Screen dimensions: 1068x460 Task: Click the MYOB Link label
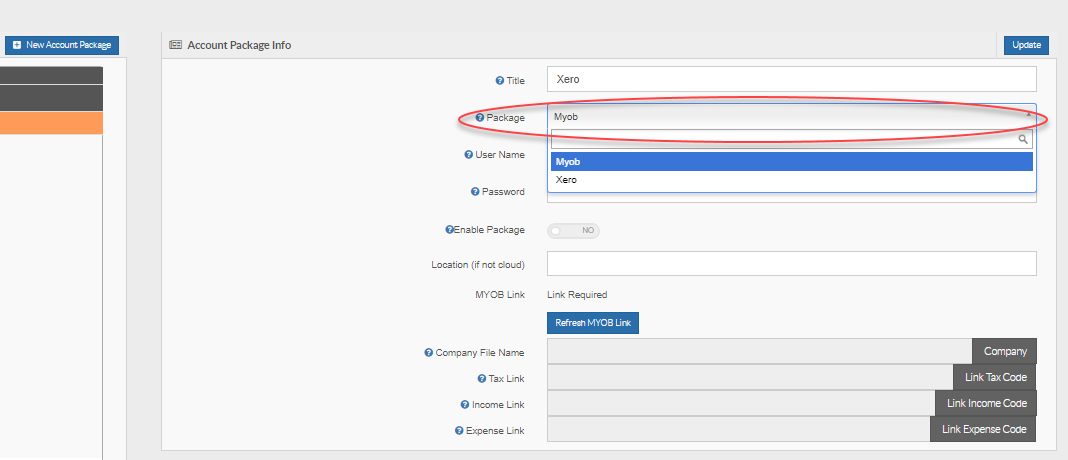pyautogui.click(x=500, y=295)
